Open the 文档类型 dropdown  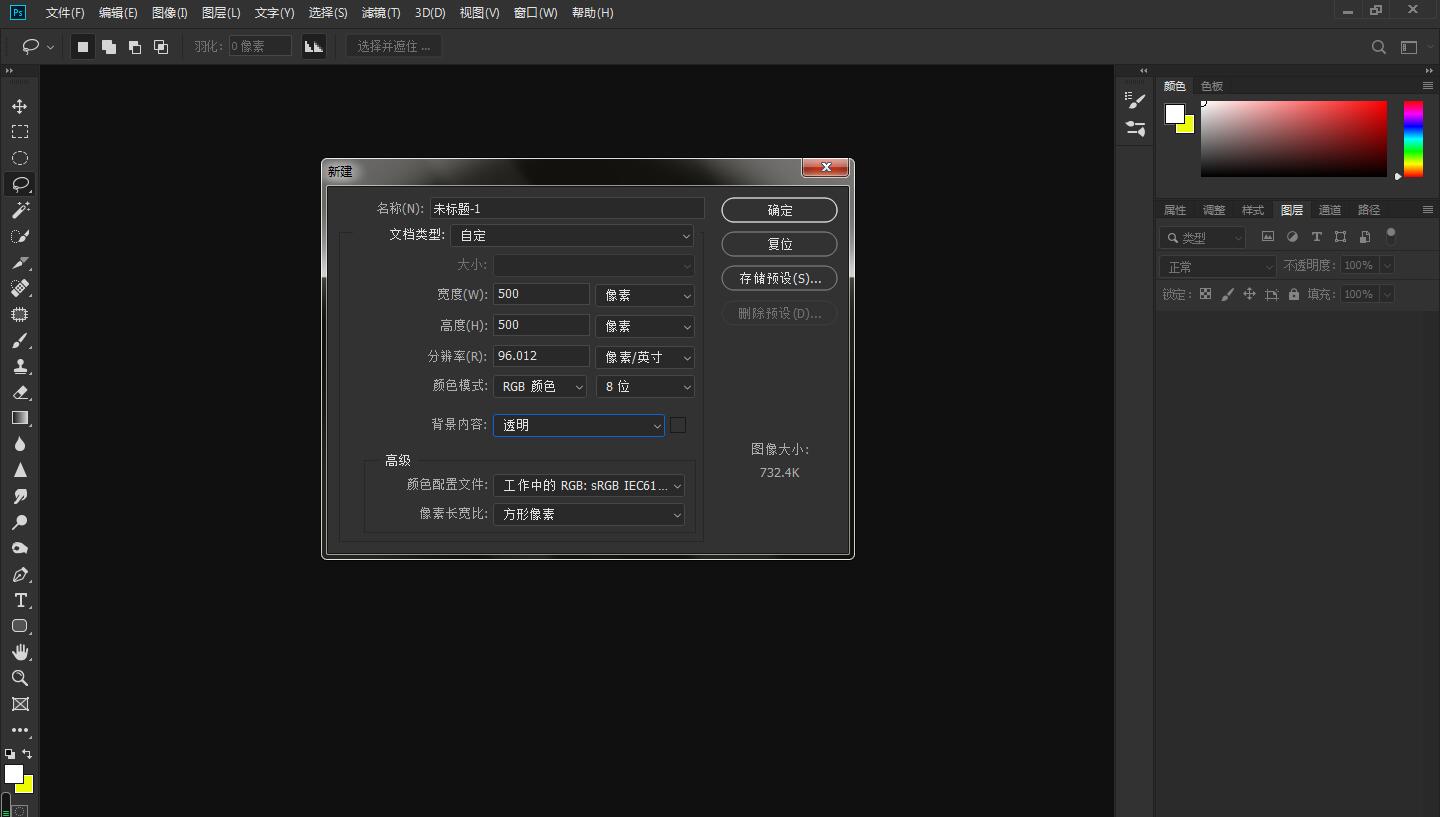point(572,235)
